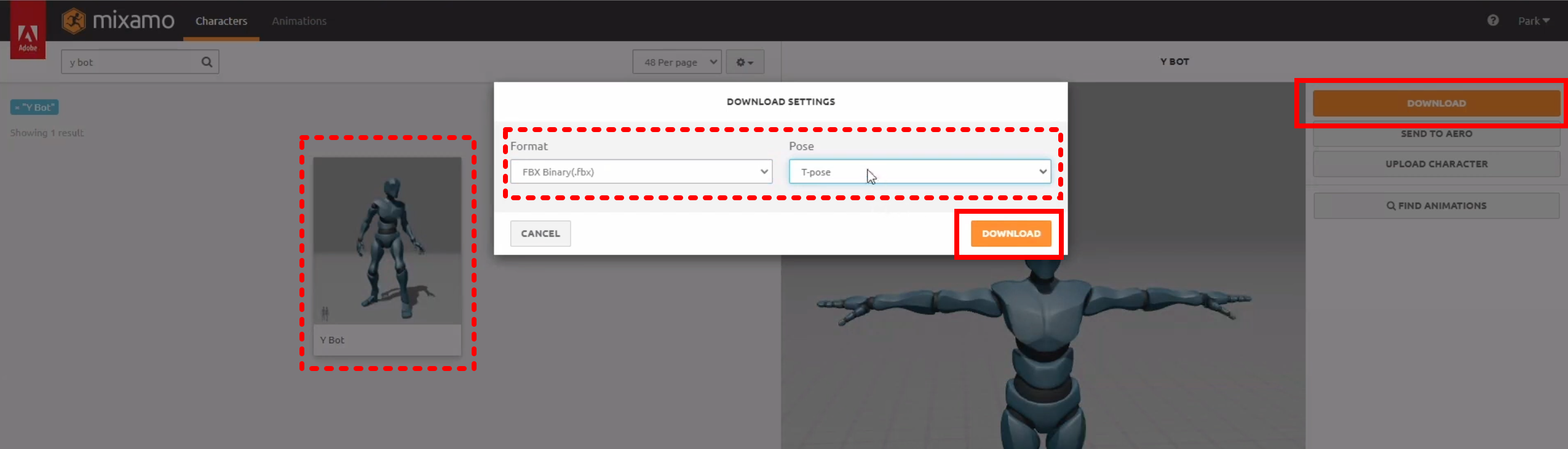
Task: Open the Characters tab
Action: (221, 21)
